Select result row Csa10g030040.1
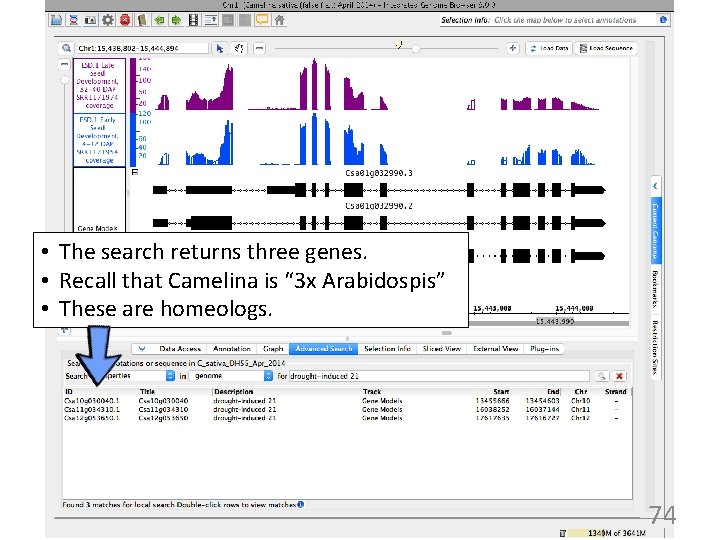This screenshot has width=720, height=540. point(347,401)
